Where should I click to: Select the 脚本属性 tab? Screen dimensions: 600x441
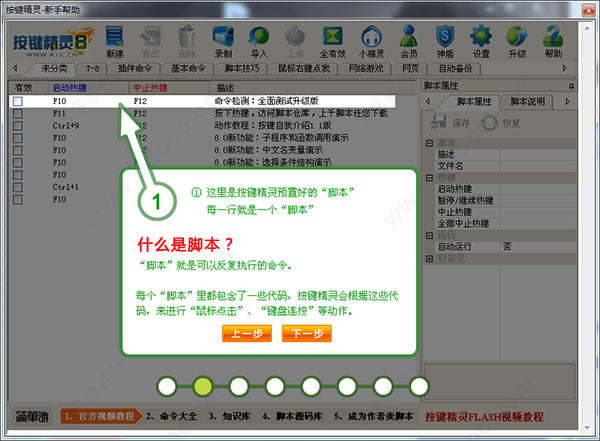point(474,101)
